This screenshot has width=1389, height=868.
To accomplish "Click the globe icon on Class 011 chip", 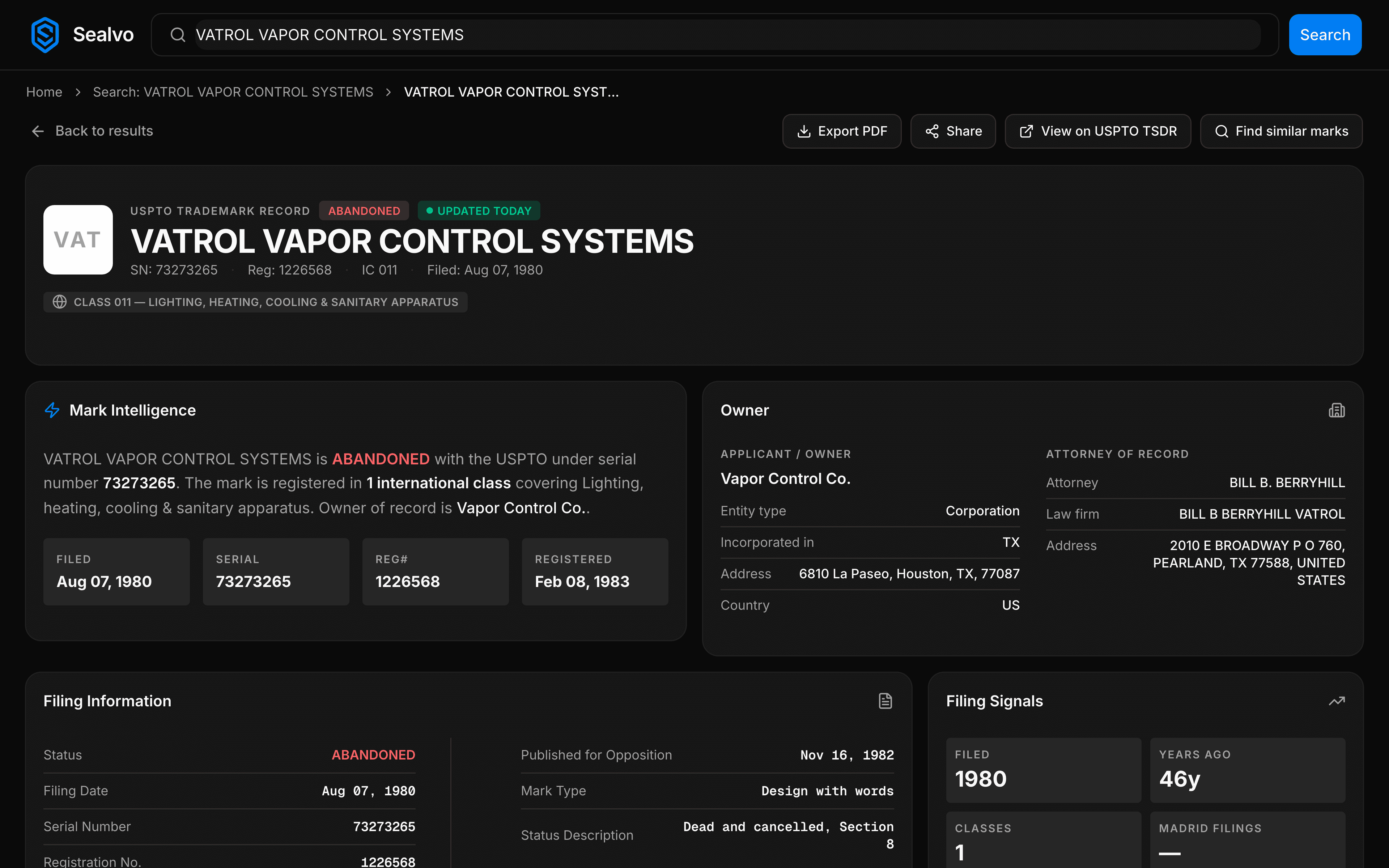I will [x=60, y=302].
